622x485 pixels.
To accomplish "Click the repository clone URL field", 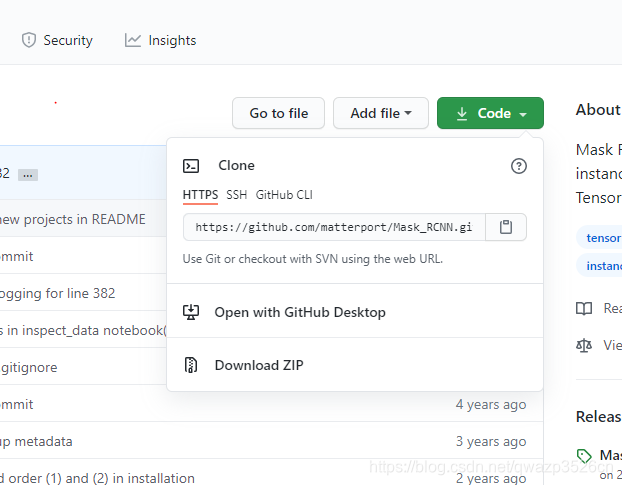I will (x=334, y=227).
